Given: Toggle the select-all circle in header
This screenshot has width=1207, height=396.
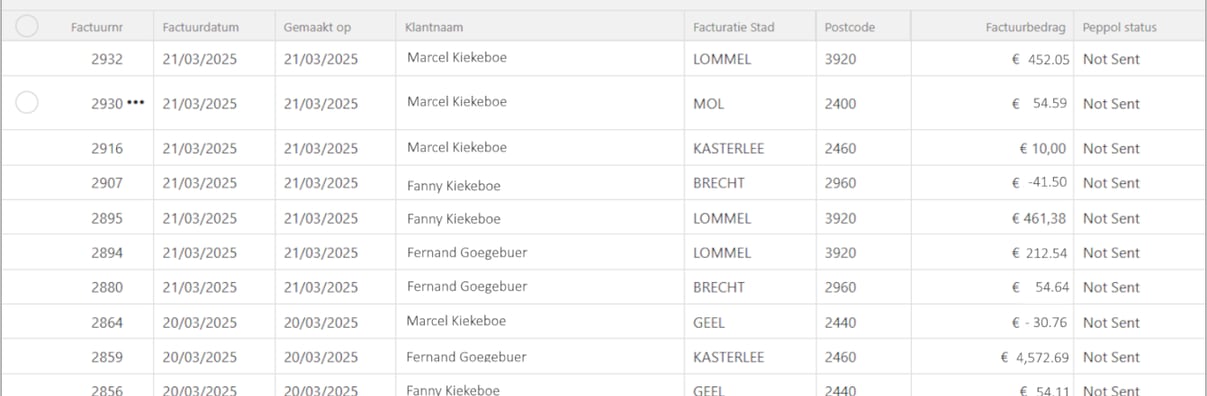Looking at the screenshot, I should point(27,27).
